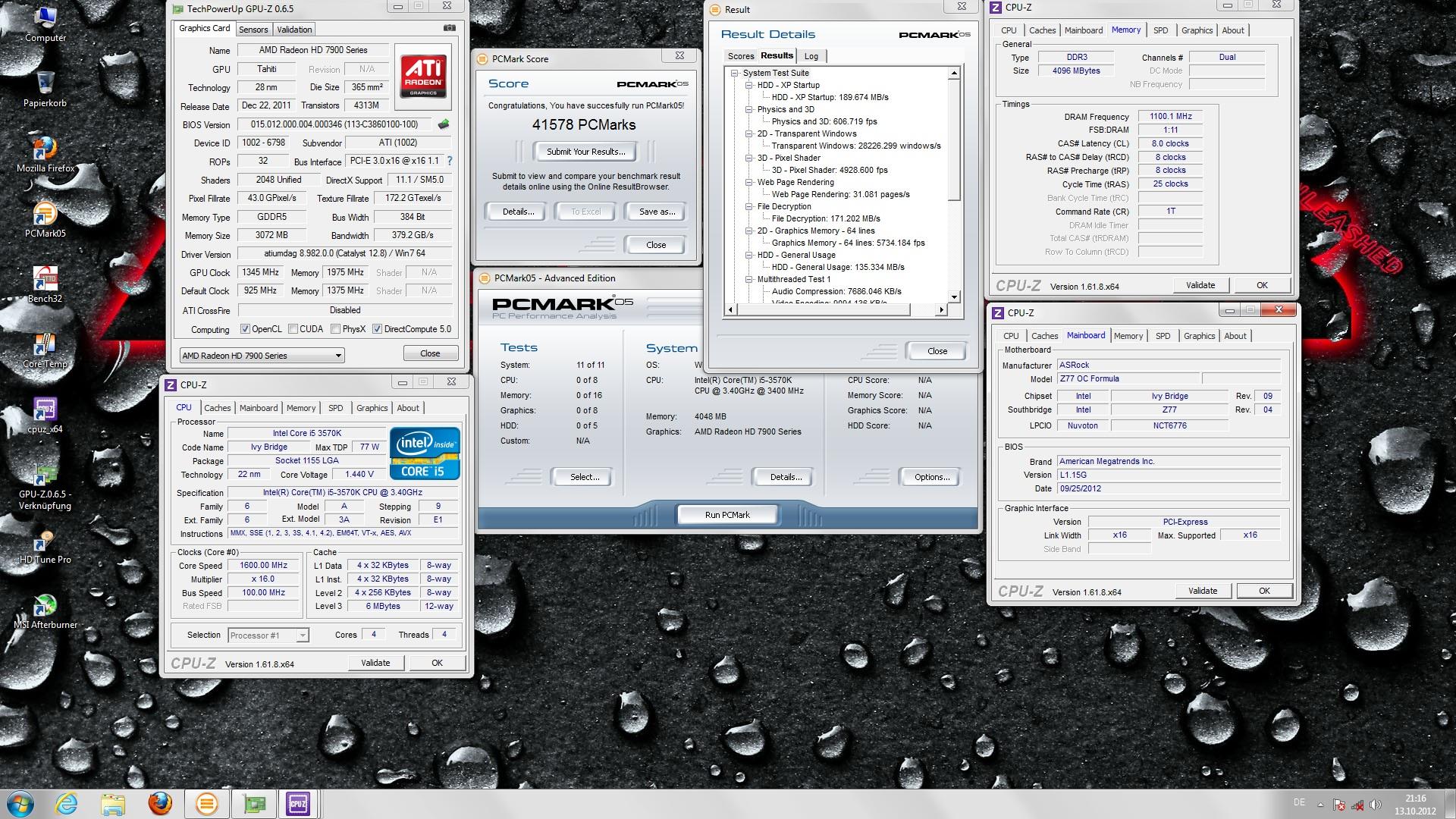The height and width of the screenshot is (819, 1456).
Task: Click the Intel Core i5 logo in CPU-Z
Action: (x=424, y=453)
